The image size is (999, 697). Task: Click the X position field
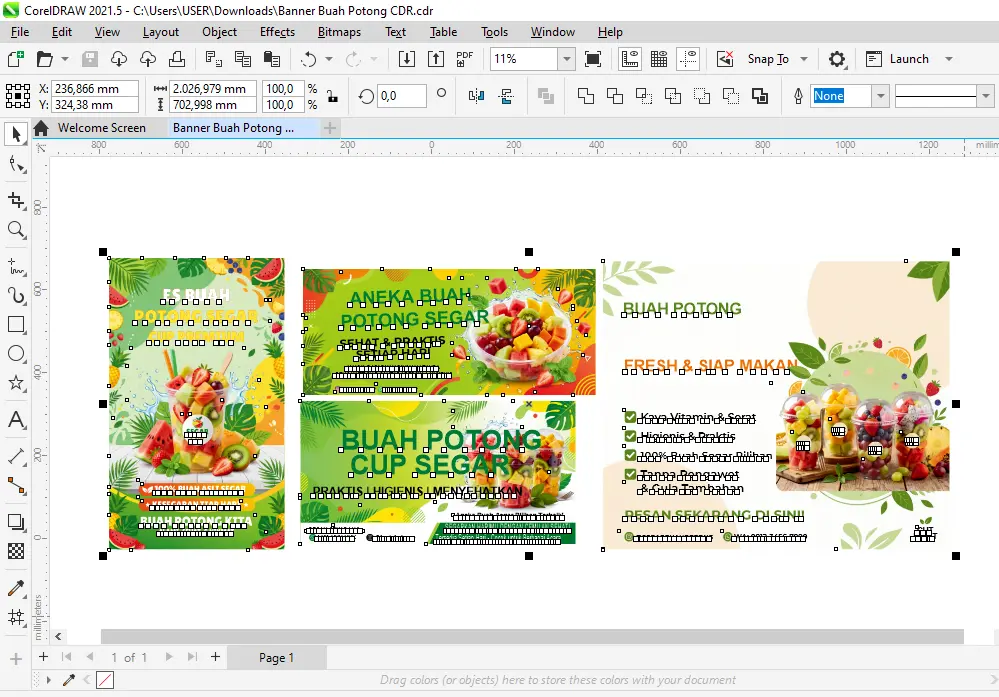coord(95,89)
